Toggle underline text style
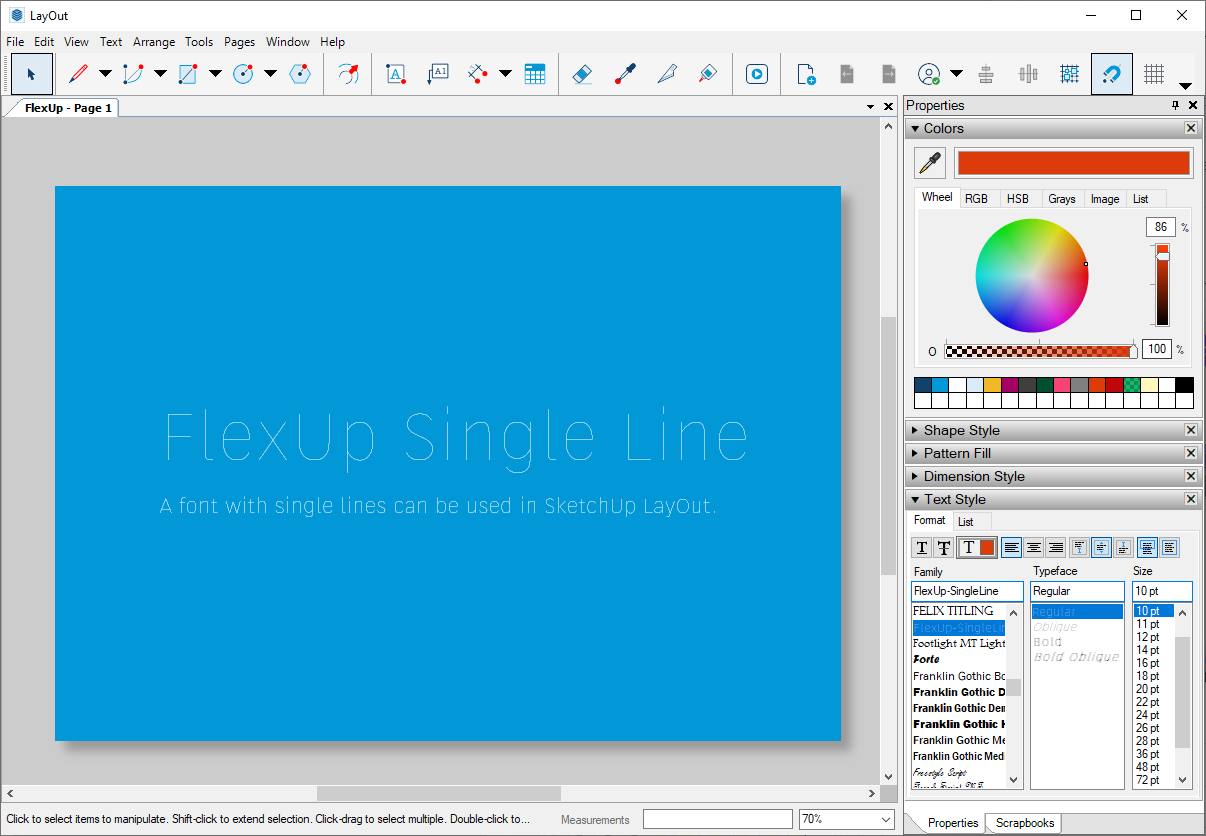 [x=922, y=548]
